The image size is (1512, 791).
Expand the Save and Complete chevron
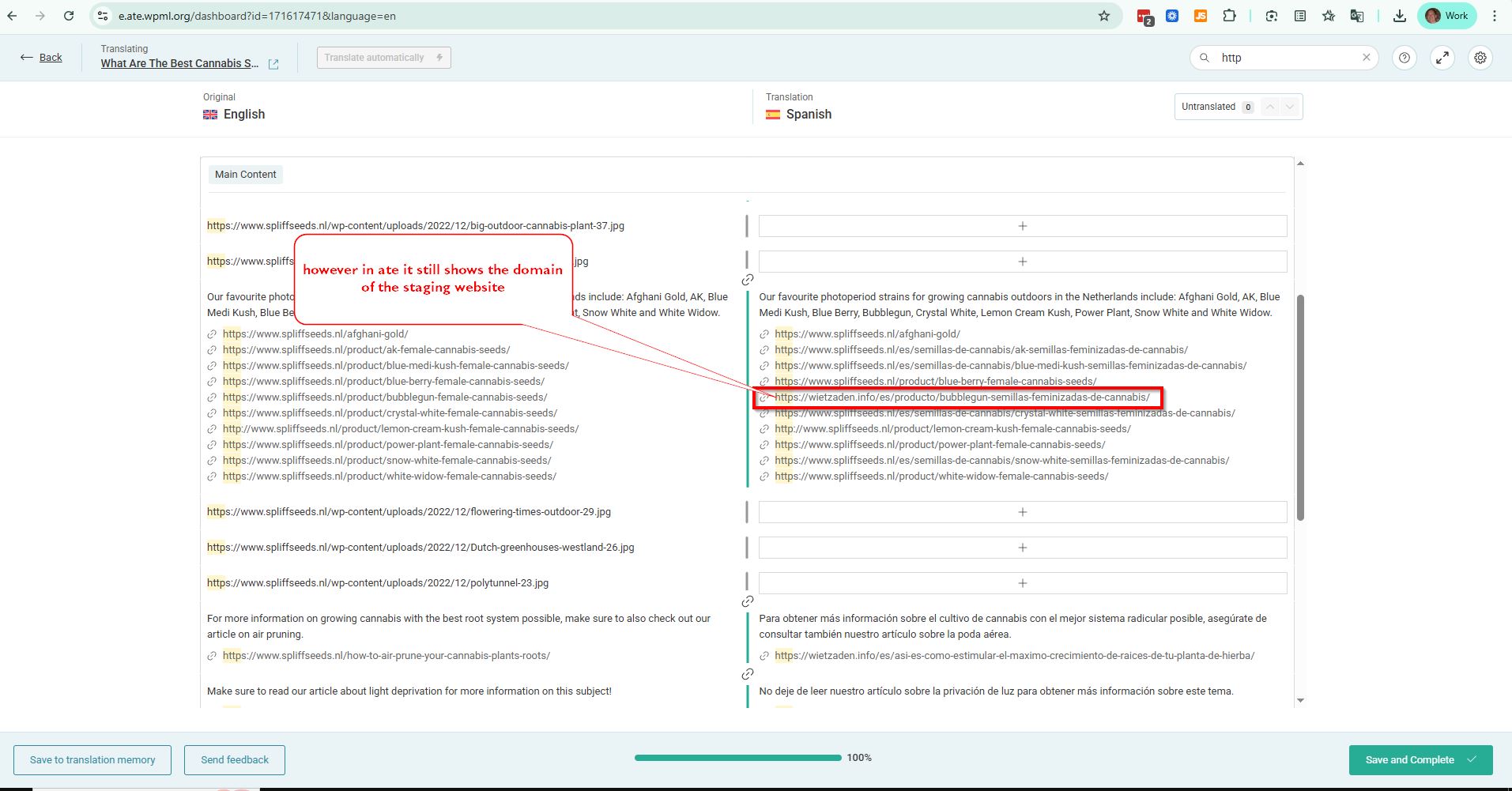point(1472,760)
